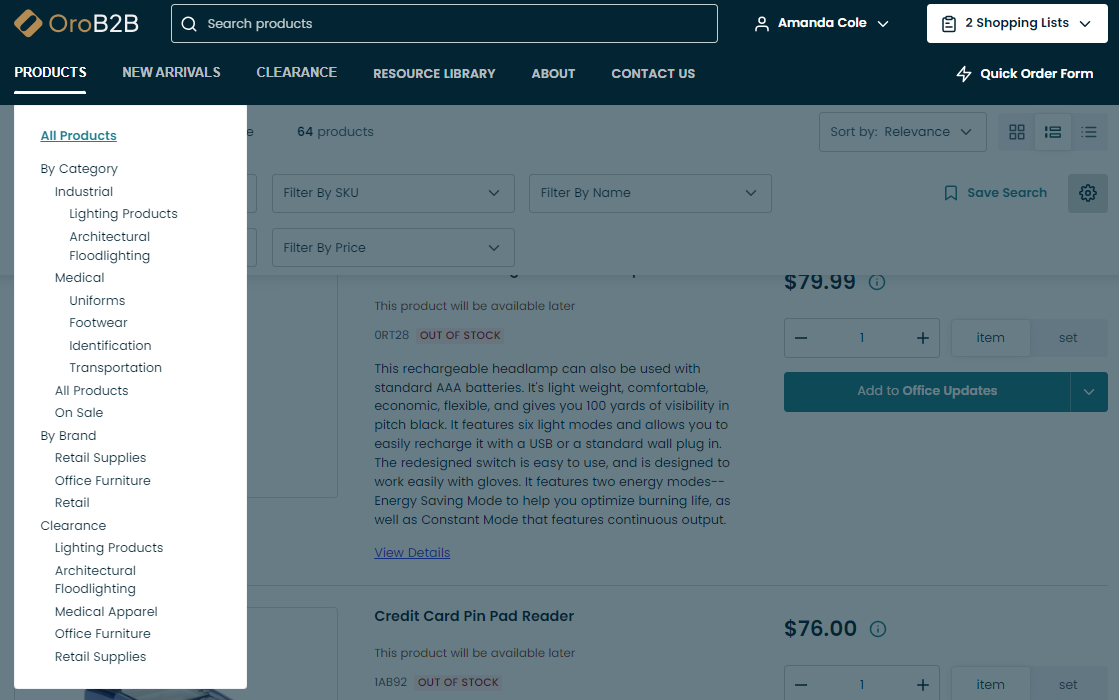Open filter settings gear

[x=1088, y=193]
